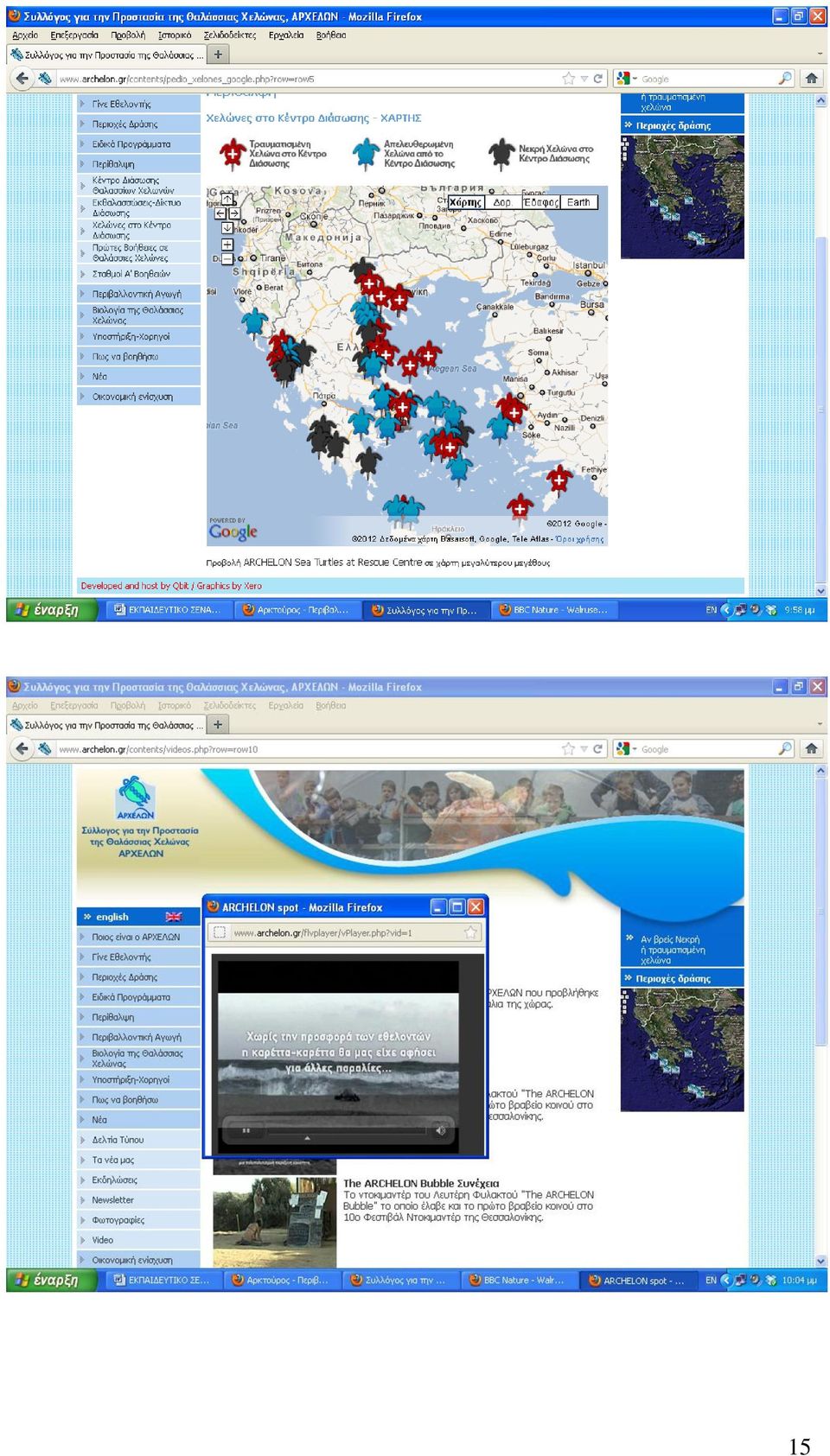Open a new tab in the map-page window
Viewport: 830px width, 1456px height.
coord(218,54)
